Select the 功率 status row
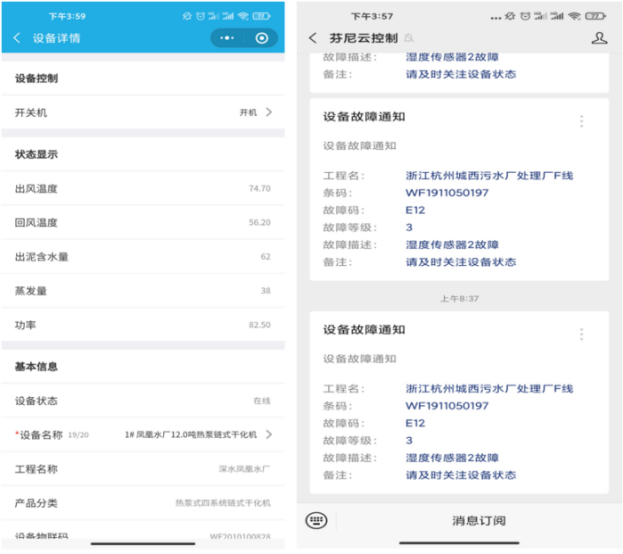The width and height of the screenshot is (623, 554). click(x=143, y=325)
